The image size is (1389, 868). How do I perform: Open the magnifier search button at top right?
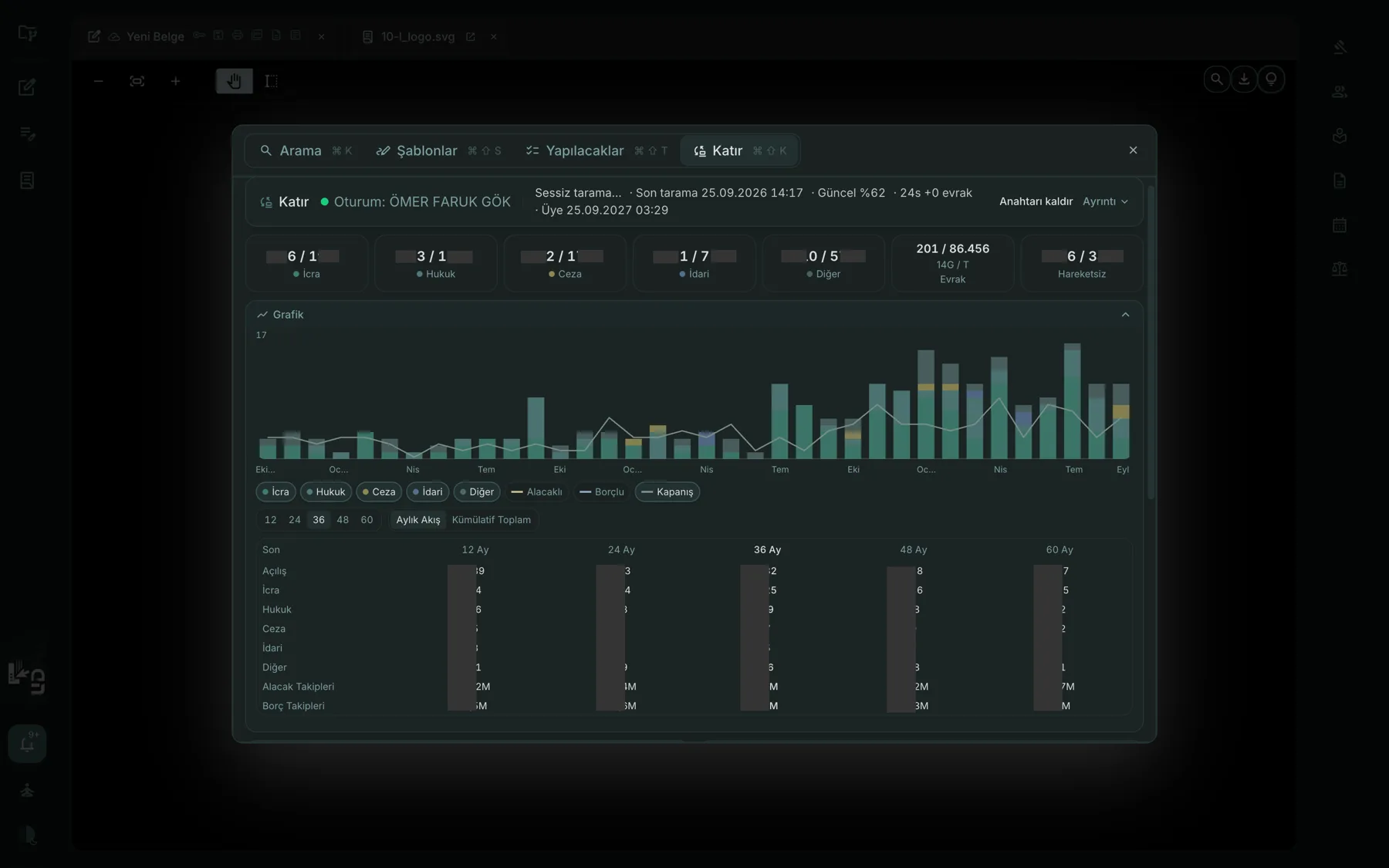1217,79
